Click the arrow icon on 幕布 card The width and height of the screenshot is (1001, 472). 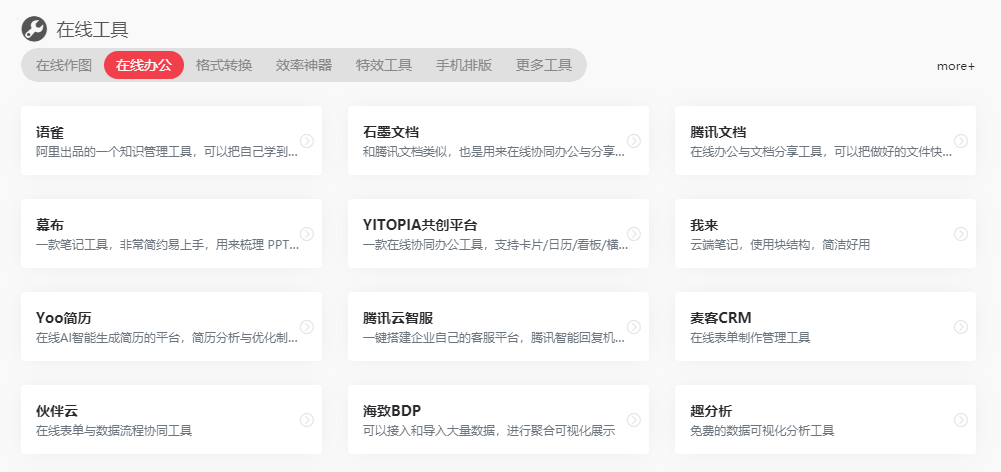pyautogui.click(x=307, y=234)
